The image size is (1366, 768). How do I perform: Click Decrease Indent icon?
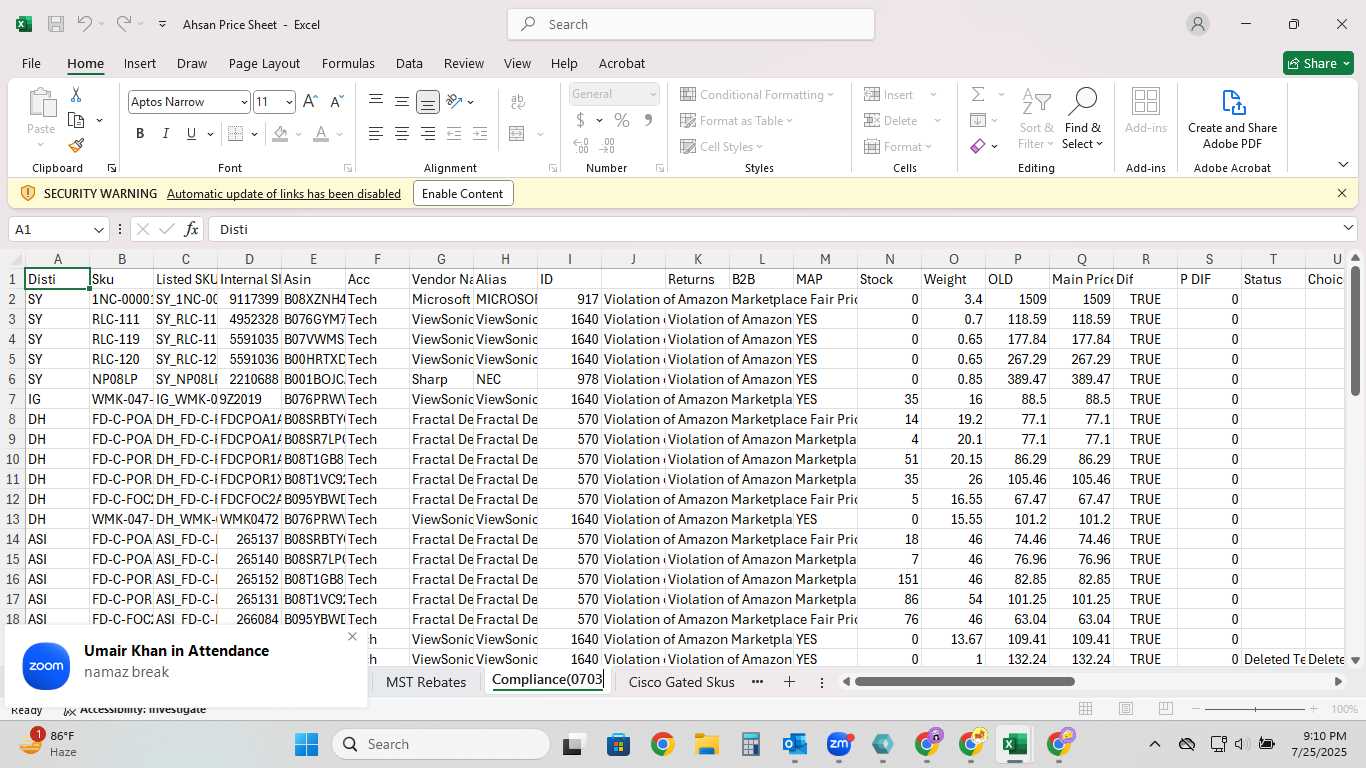pos(454,134)
